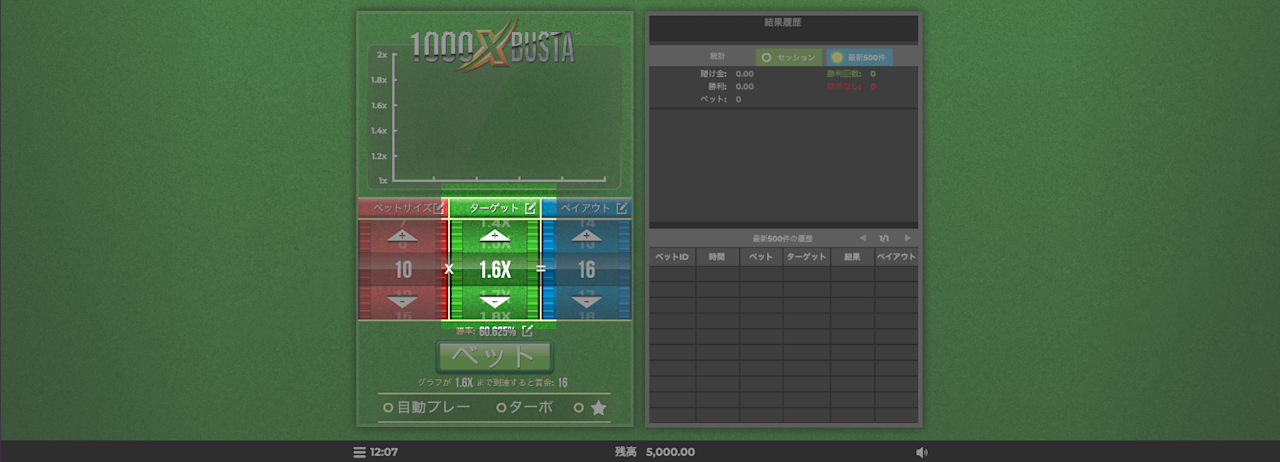Click the ベットID column header
This screenshot has width=1280, height=462.
(672, 257)
